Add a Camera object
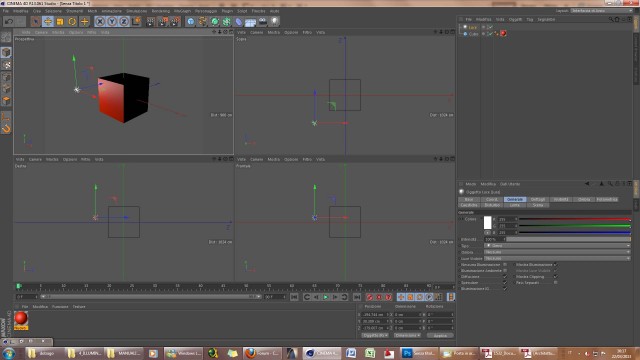The image size is (640, 360). 263,21
